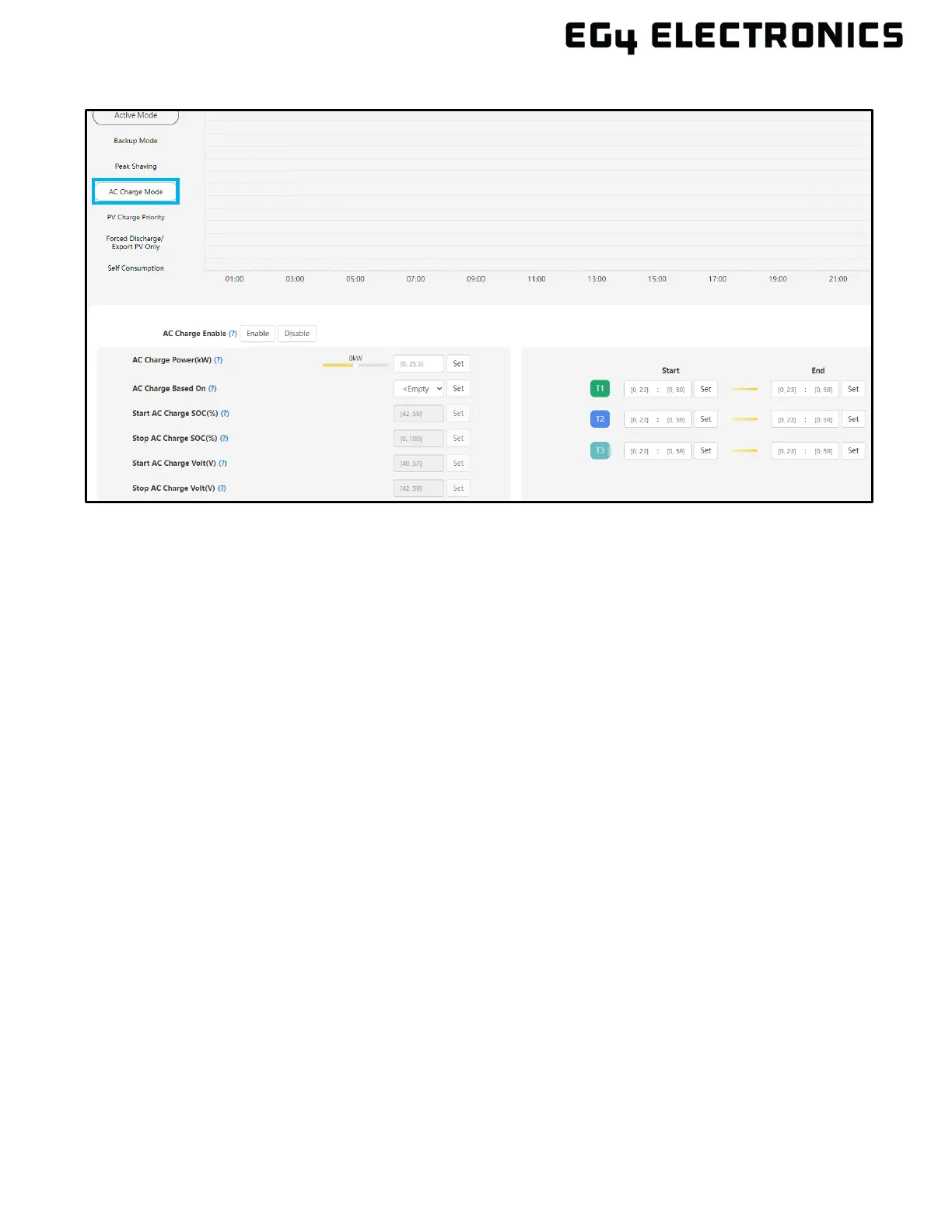The height and width of the screenshot is (1232, 952).
Task: Select Backup Mode in the mode list
Action: (x=135, y=141)
